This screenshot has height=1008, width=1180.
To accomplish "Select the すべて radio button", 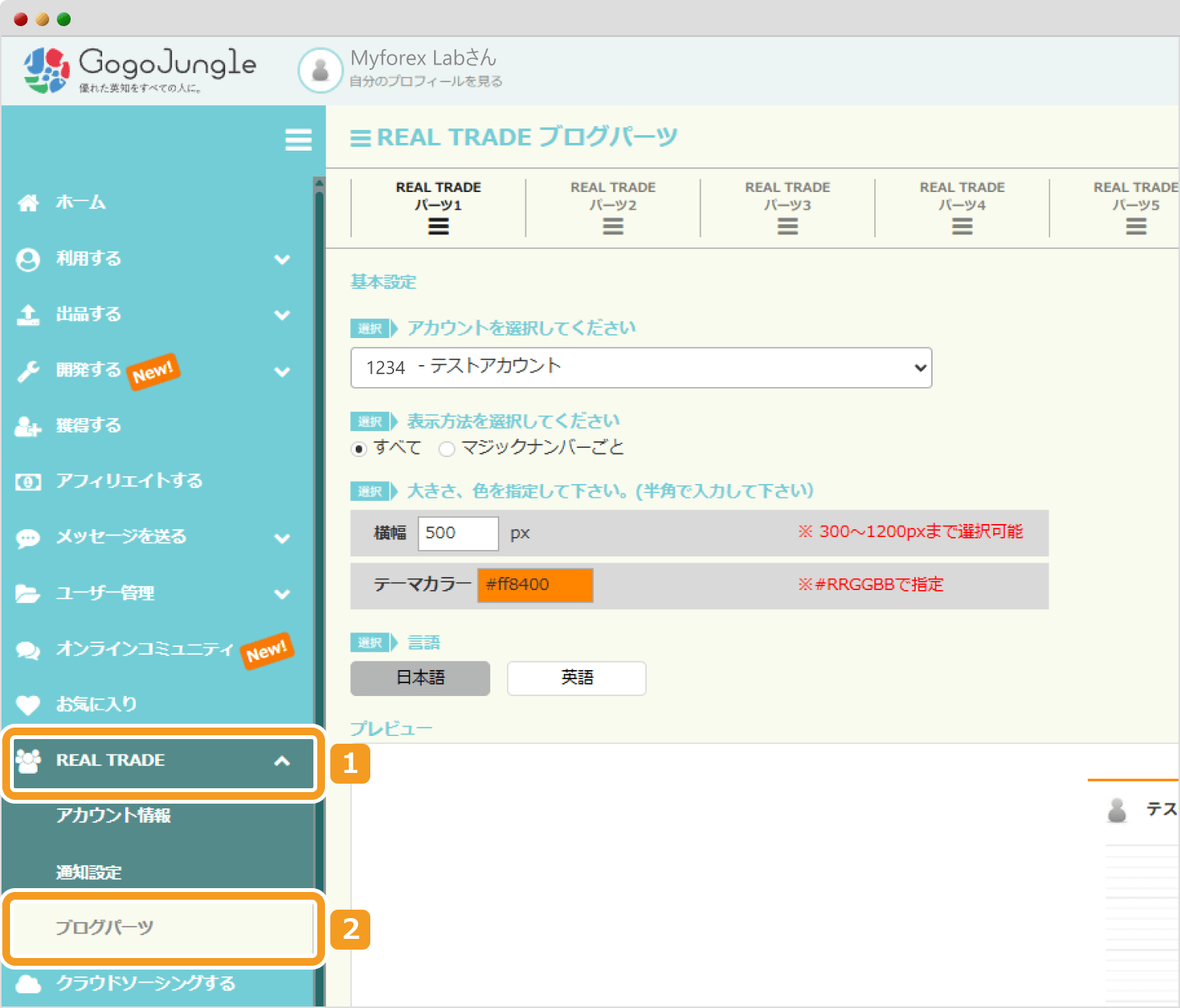I will [x=359, y=449].
